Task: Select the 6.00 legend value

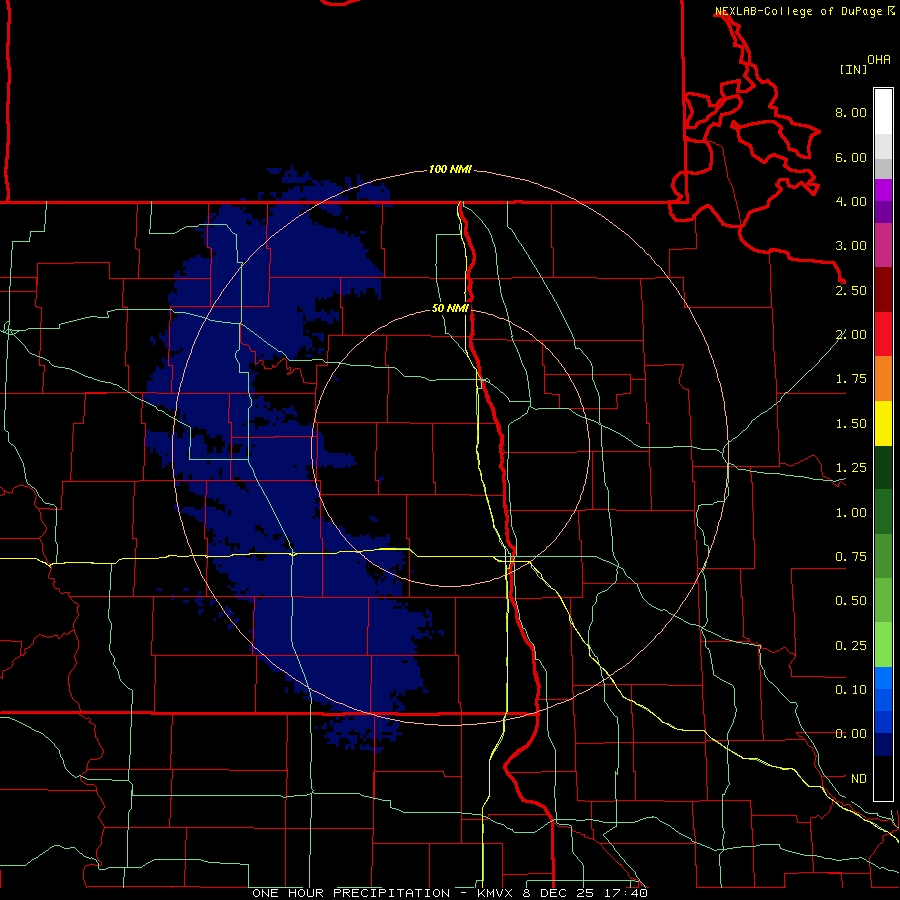Action: (851, 157)
